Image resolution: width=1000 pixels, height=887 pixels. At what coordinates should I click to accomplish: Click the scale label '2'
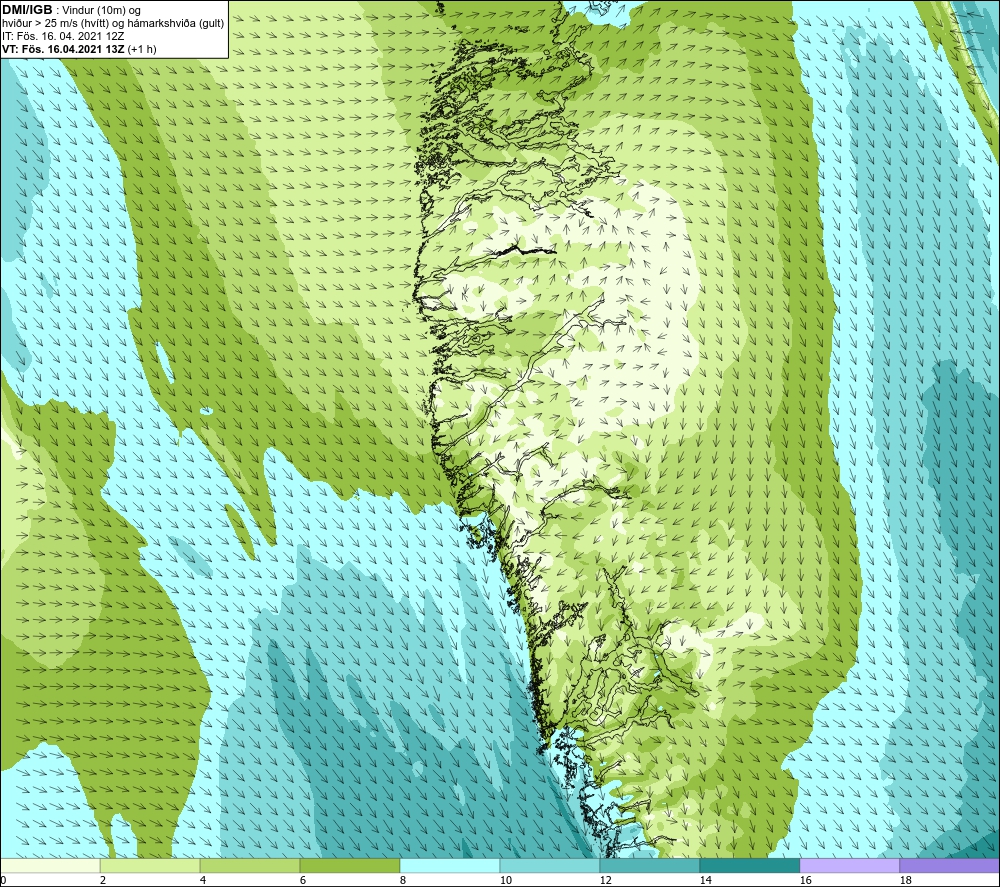pyautogui.click(x=103, y=881)
